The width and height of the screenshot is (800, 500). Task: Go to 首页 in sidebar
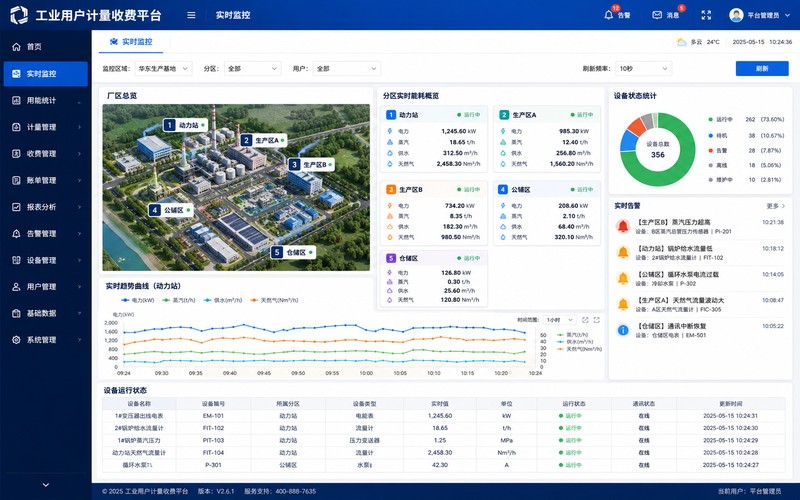tap(46, 47)
